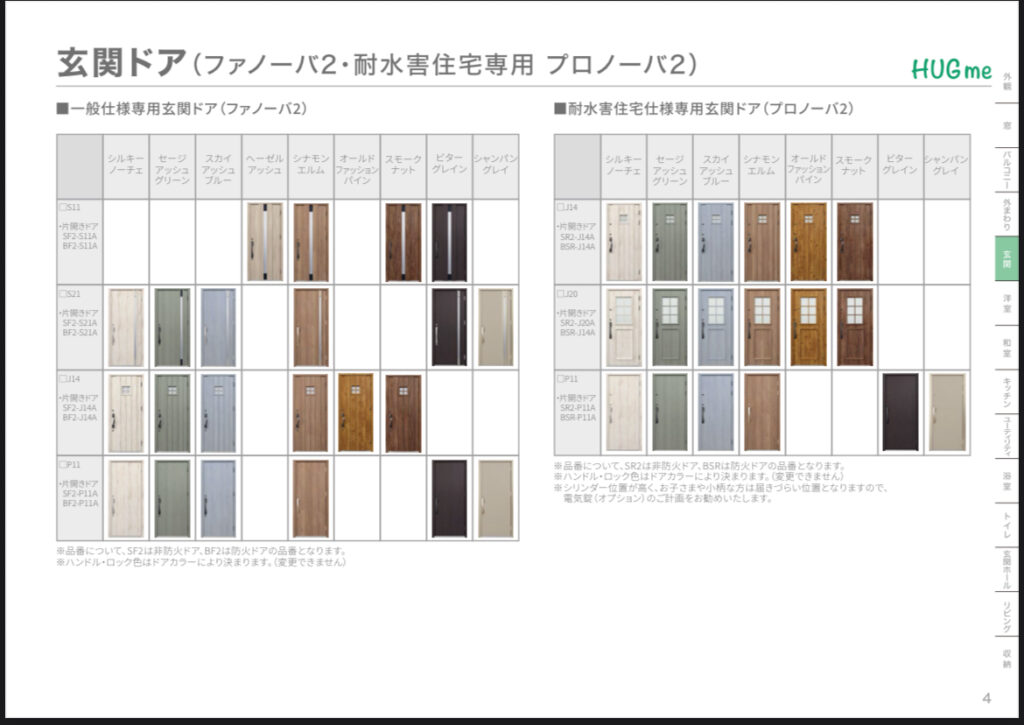Go to the 収納 side tab
The height and width of the screenshot is (725, 1024).
[x=1007, y=659]
